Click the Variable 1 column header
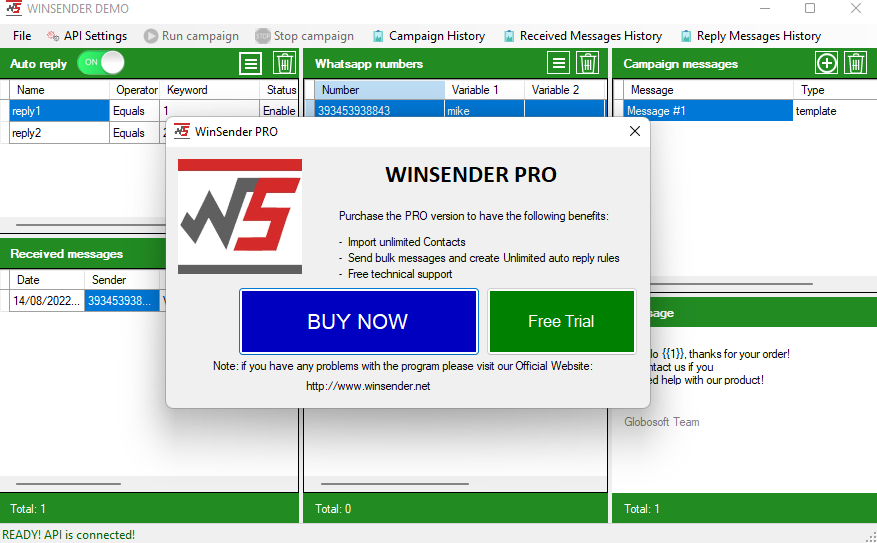Viewport: 877px width, 543px height. pyautogui.click(x=485, y=89)
